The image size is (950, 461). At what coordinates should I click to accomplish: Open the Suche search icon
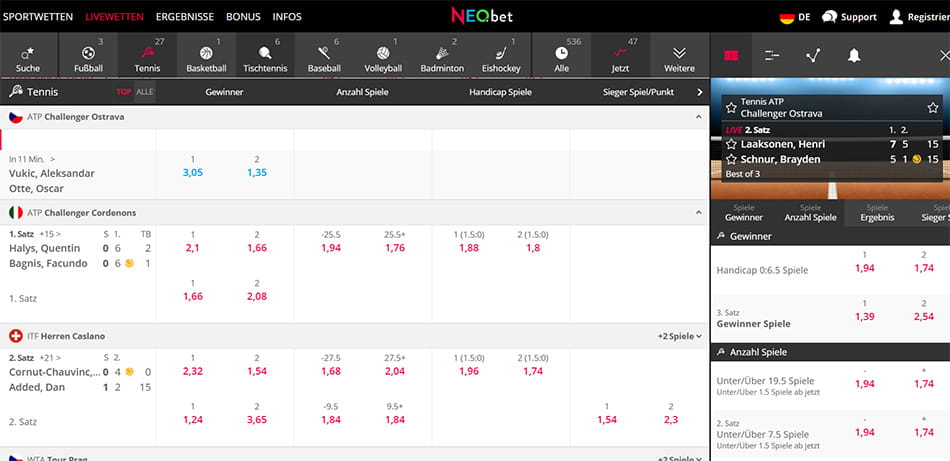pos(28,55)
